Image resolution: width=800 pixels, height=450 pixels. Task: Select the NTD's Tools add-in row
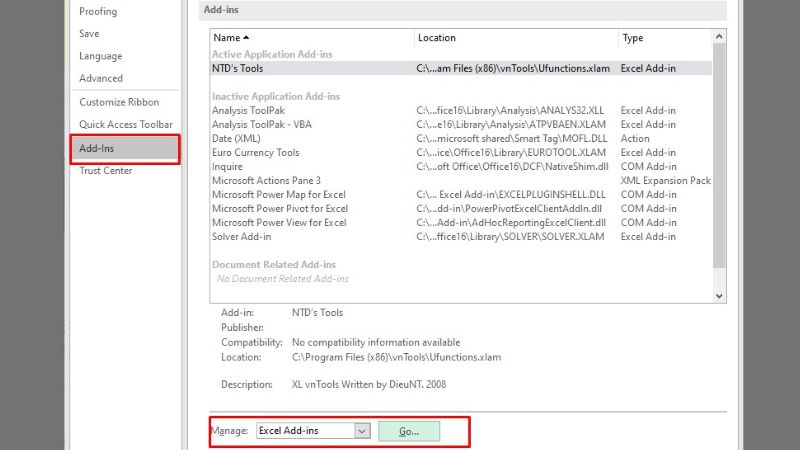coord(461,68)
